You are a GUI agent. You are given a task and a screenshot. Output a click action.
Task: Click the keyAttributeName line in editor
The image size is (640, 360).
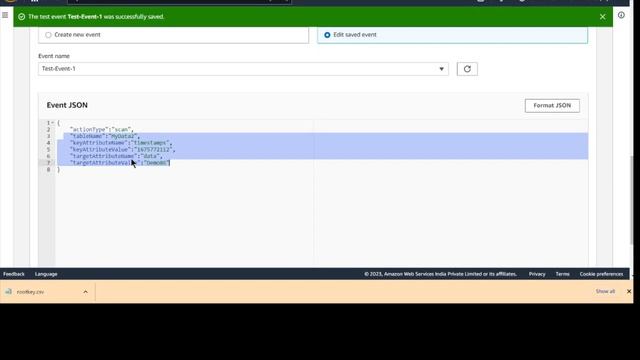(121, 143)
